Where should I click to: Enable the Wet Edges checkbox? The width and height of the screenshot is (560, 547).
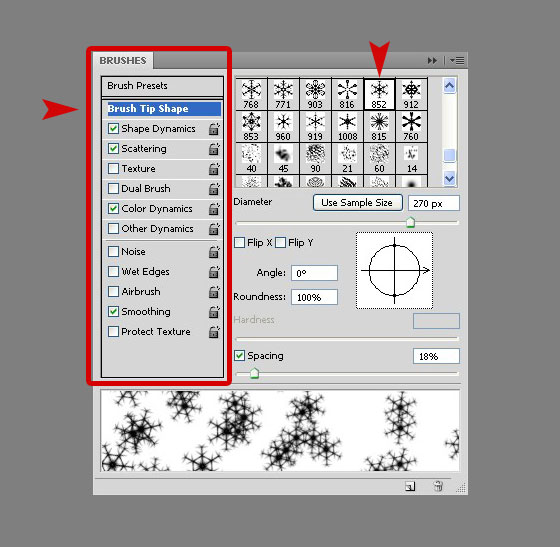[x=113, y=272]
